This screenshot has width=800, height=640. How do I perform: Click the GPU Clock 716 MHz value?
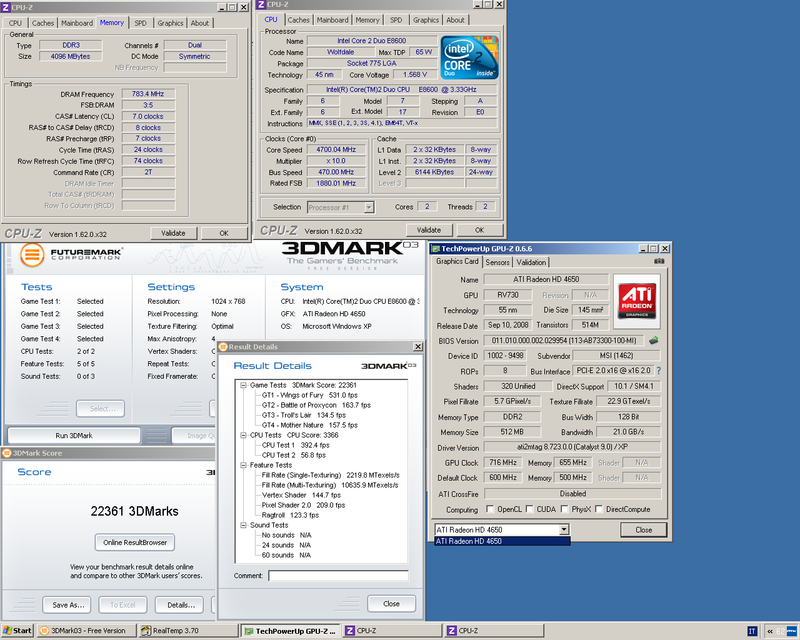tap(503, 462)
